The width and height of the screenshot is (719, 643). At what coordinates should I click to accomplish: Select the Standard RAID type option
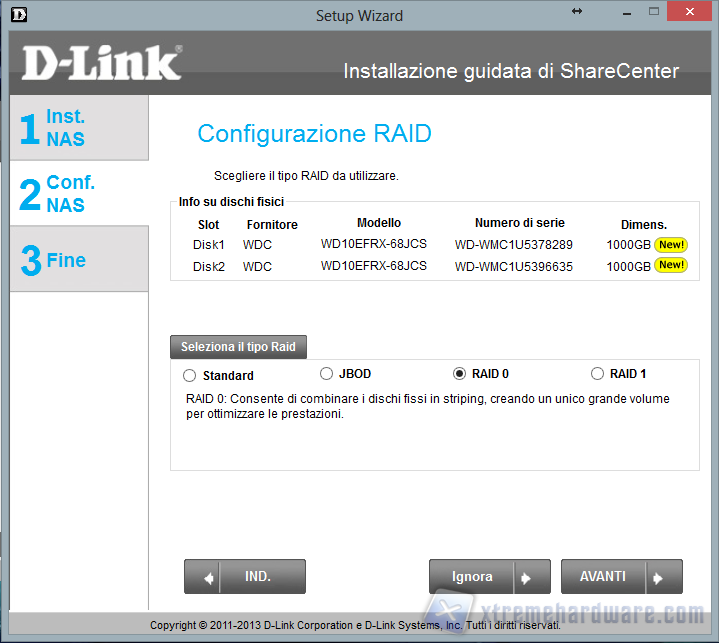coord(190,376)
